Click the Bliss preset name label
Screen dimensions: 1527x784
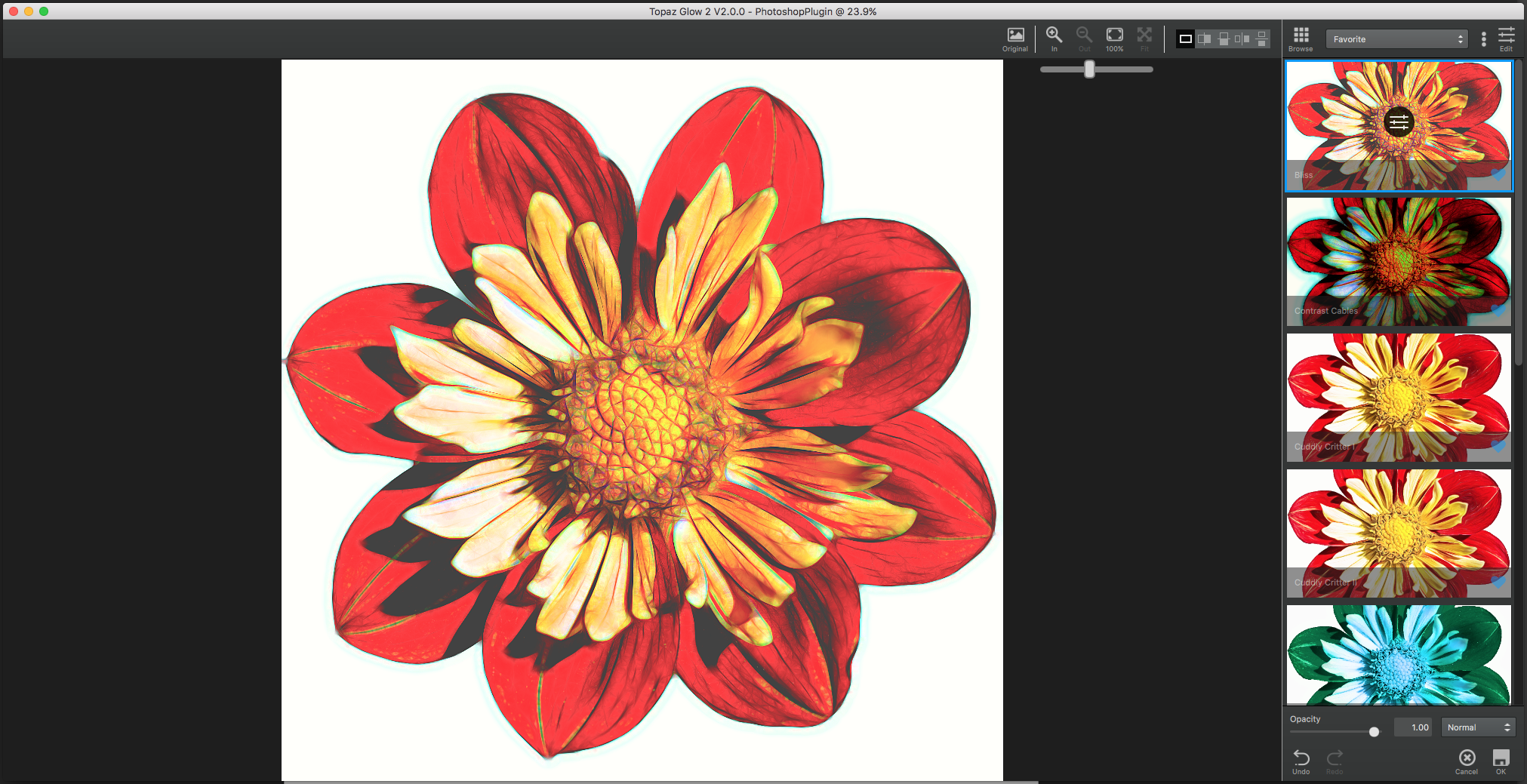tap(1304, 175)
